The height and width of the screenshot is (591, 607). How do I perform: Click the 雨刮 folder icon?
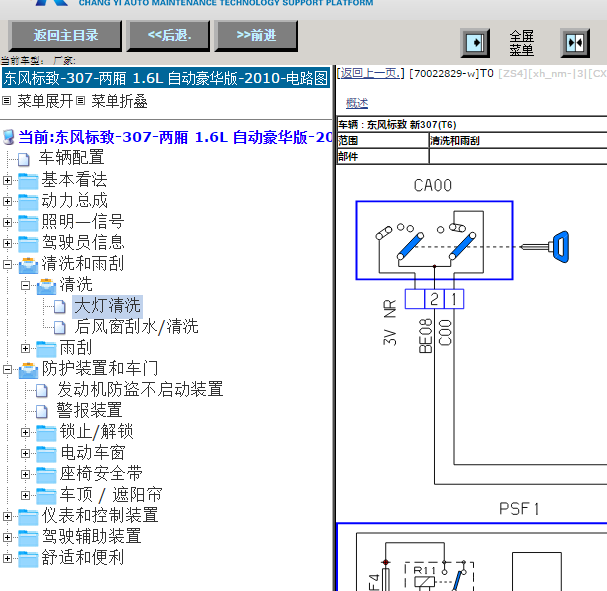click(x=46, y=349)
